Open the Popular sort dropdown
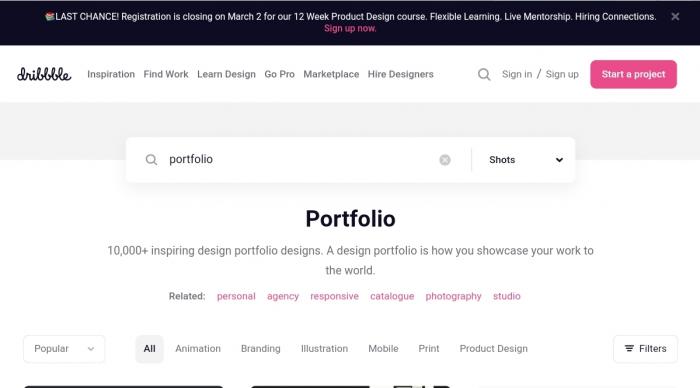The height and width of the screenshot is (388, 700). (x=64, y=349)
